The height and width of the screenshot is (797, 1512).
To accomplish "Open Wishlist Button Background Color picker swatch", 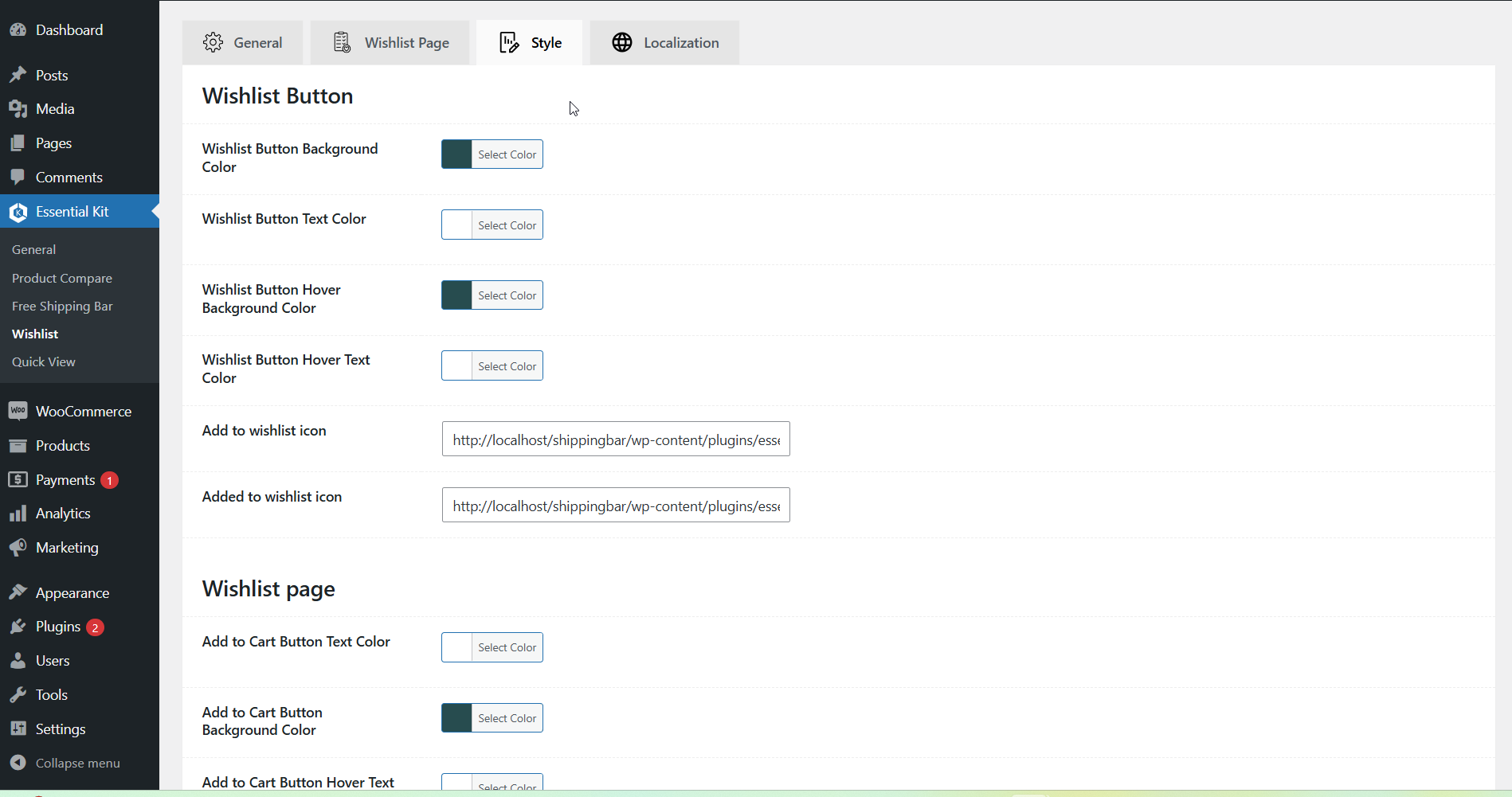I will [457, 154].
